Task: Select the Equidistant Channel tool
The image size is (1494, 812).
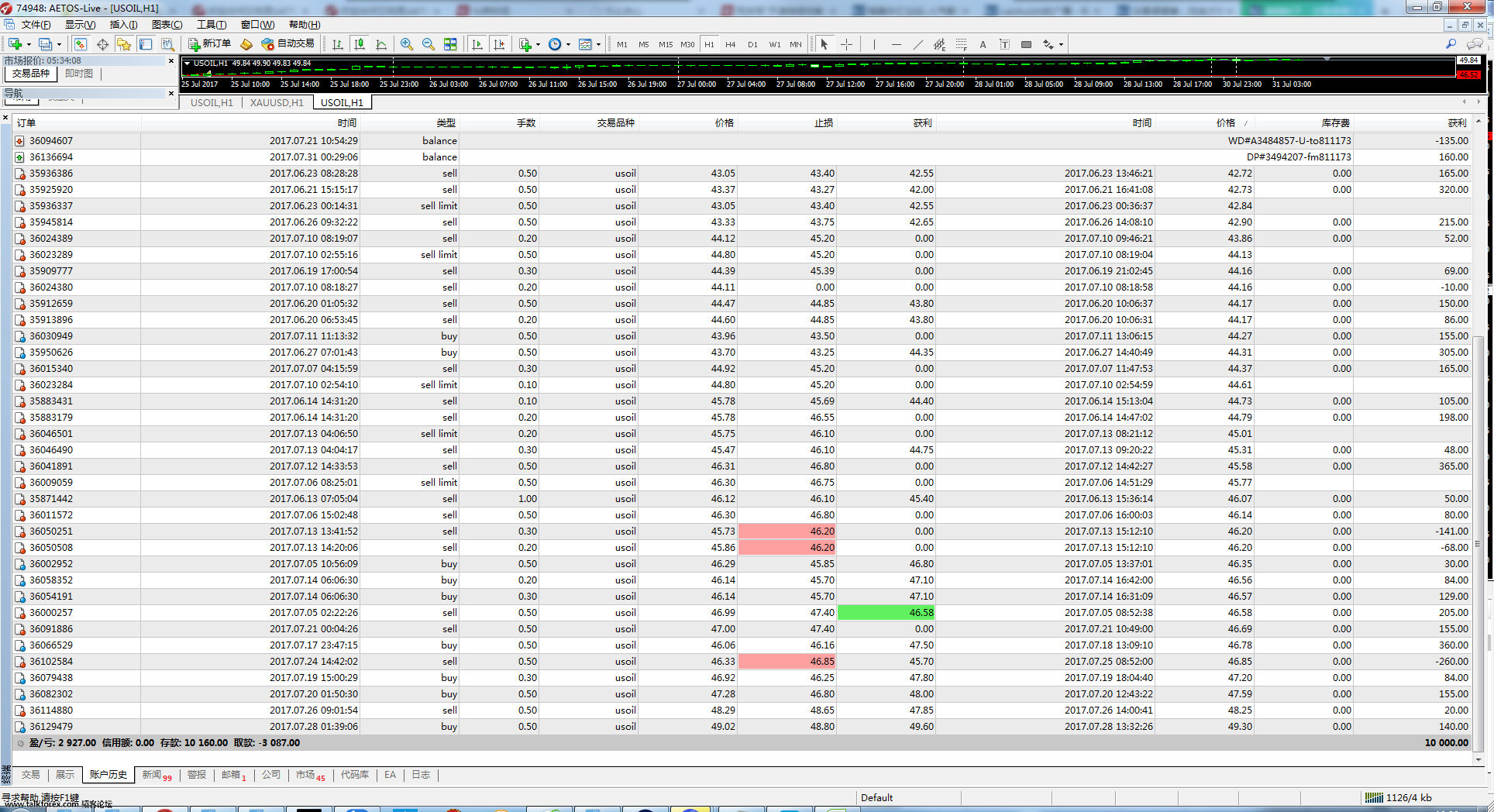Action: click(939, 44)
